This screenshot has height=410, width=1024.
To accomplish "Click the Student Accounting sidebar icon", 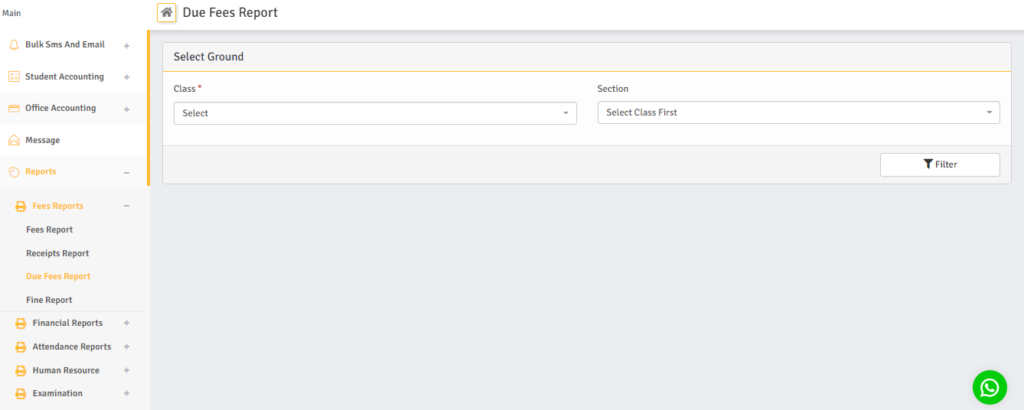I will point(14,77).
